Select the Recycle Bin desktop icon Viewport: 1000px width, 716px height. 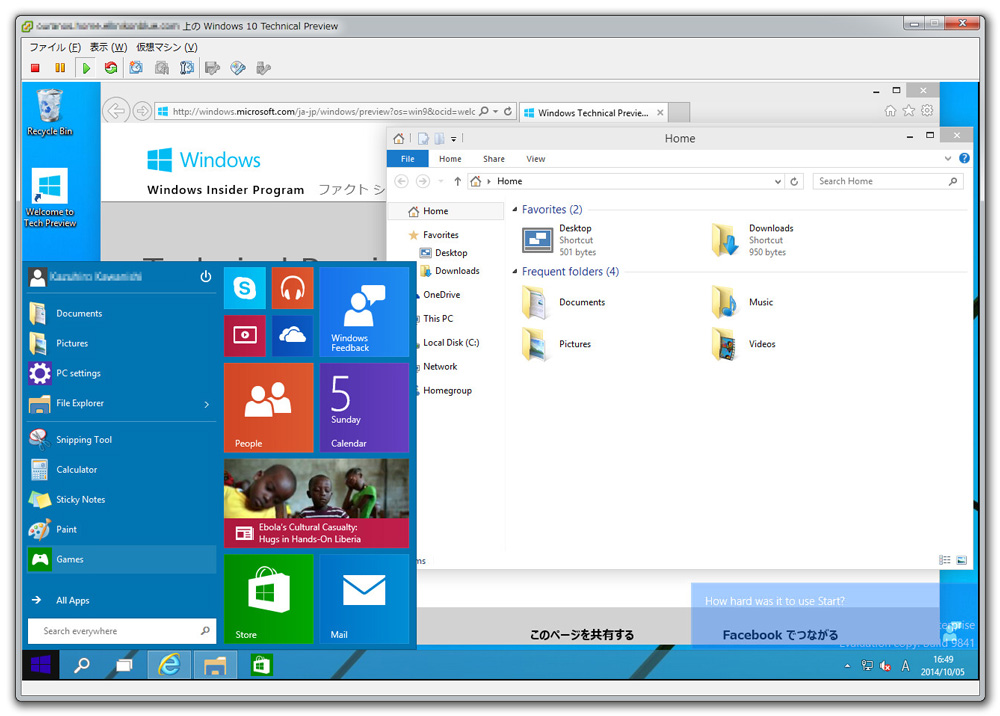click(x=50, y=113)
